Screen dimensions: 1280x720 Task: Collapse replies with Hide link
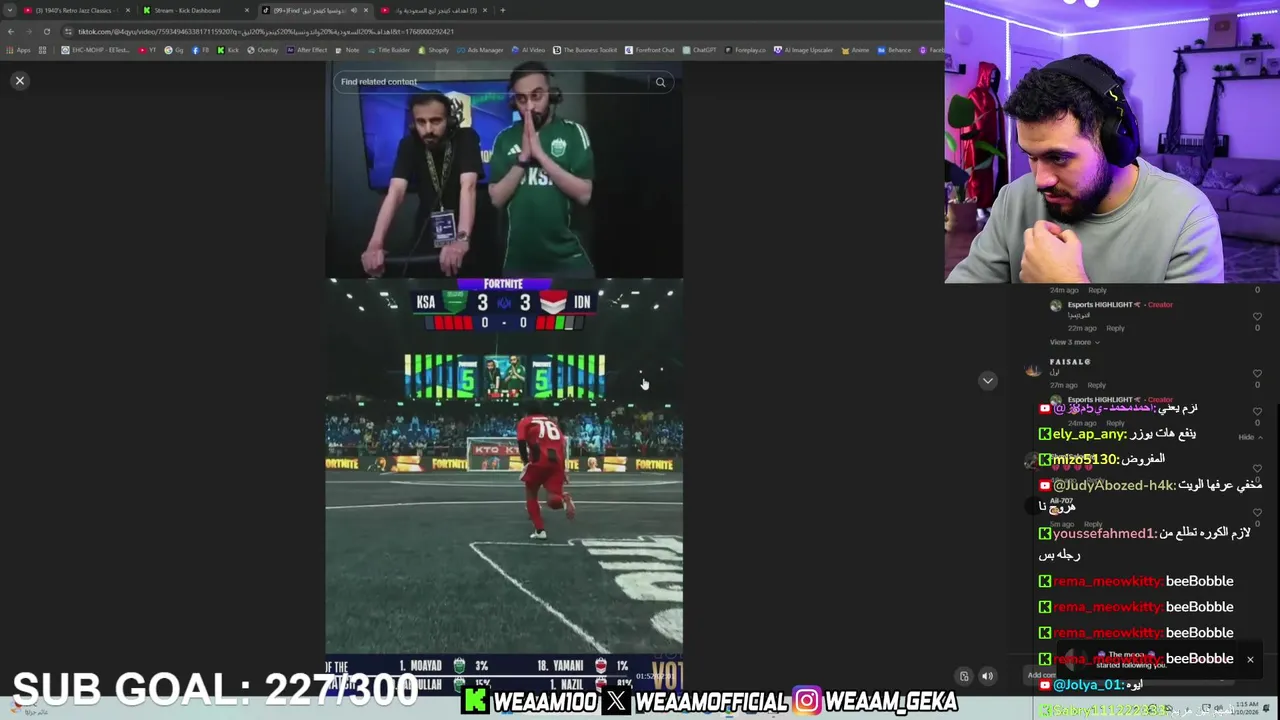1249,437
